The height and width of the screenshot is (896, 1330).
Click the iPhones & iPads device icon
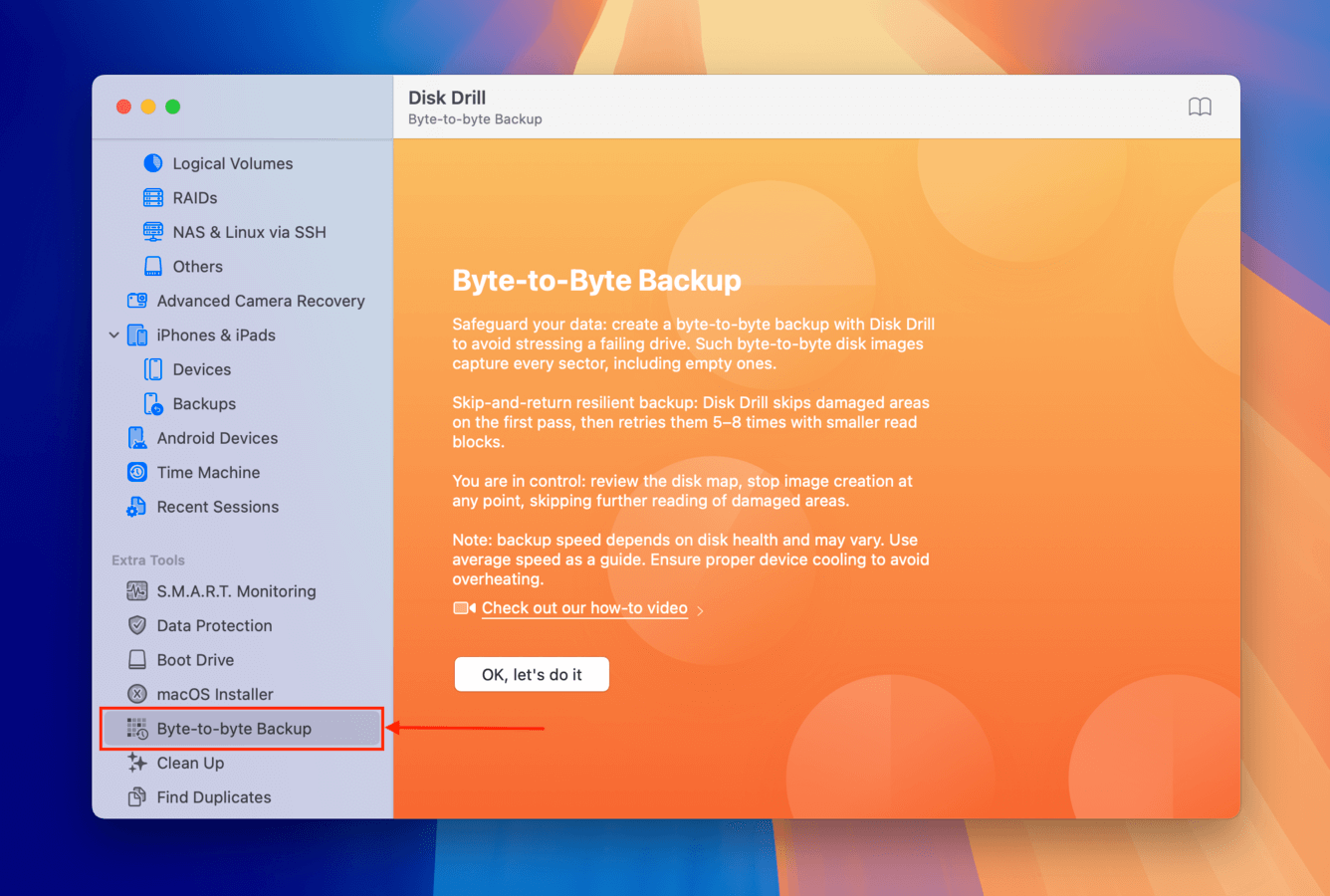(137, 335)
